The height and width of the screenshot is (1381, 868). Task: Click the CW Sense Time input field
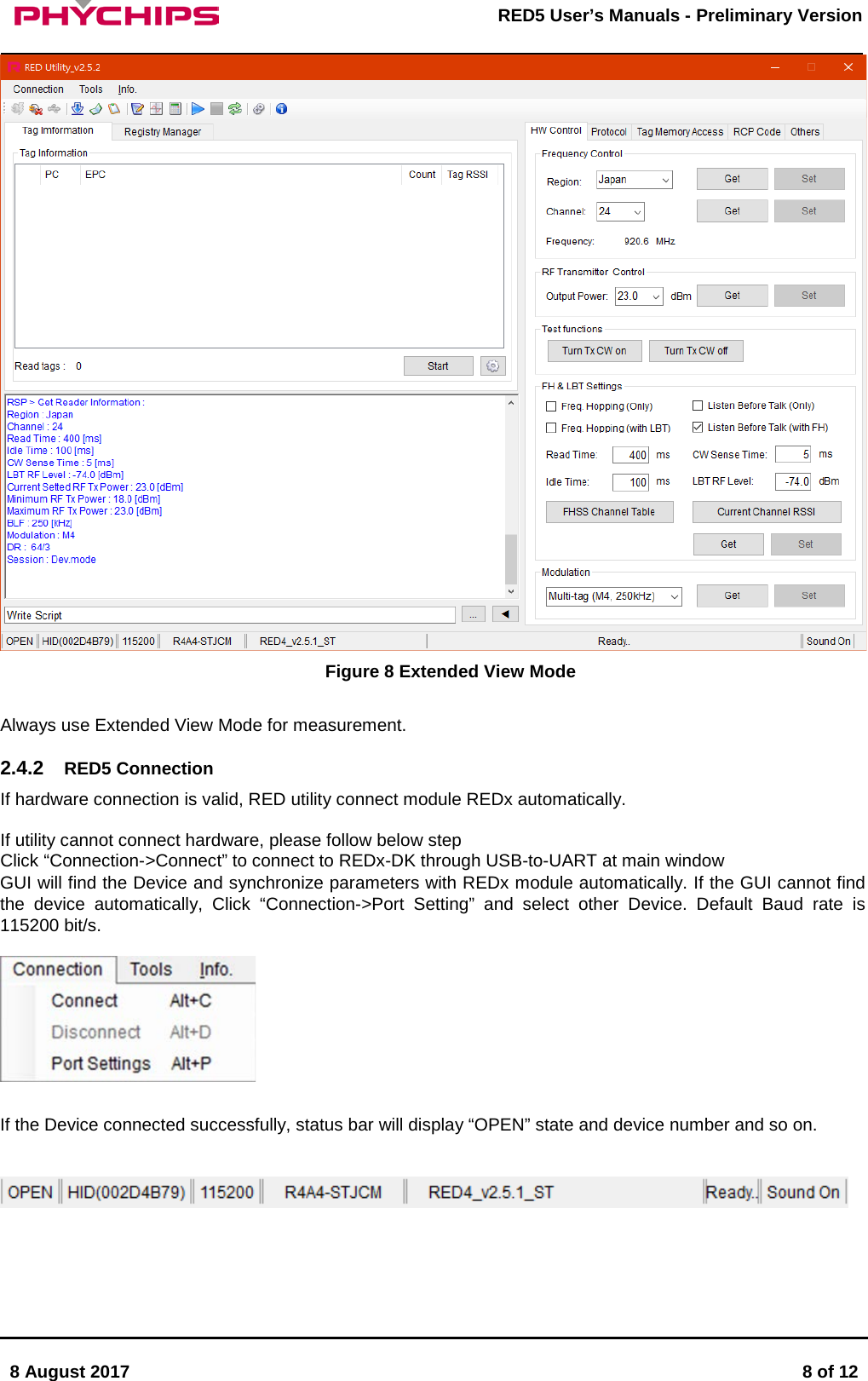793,455
